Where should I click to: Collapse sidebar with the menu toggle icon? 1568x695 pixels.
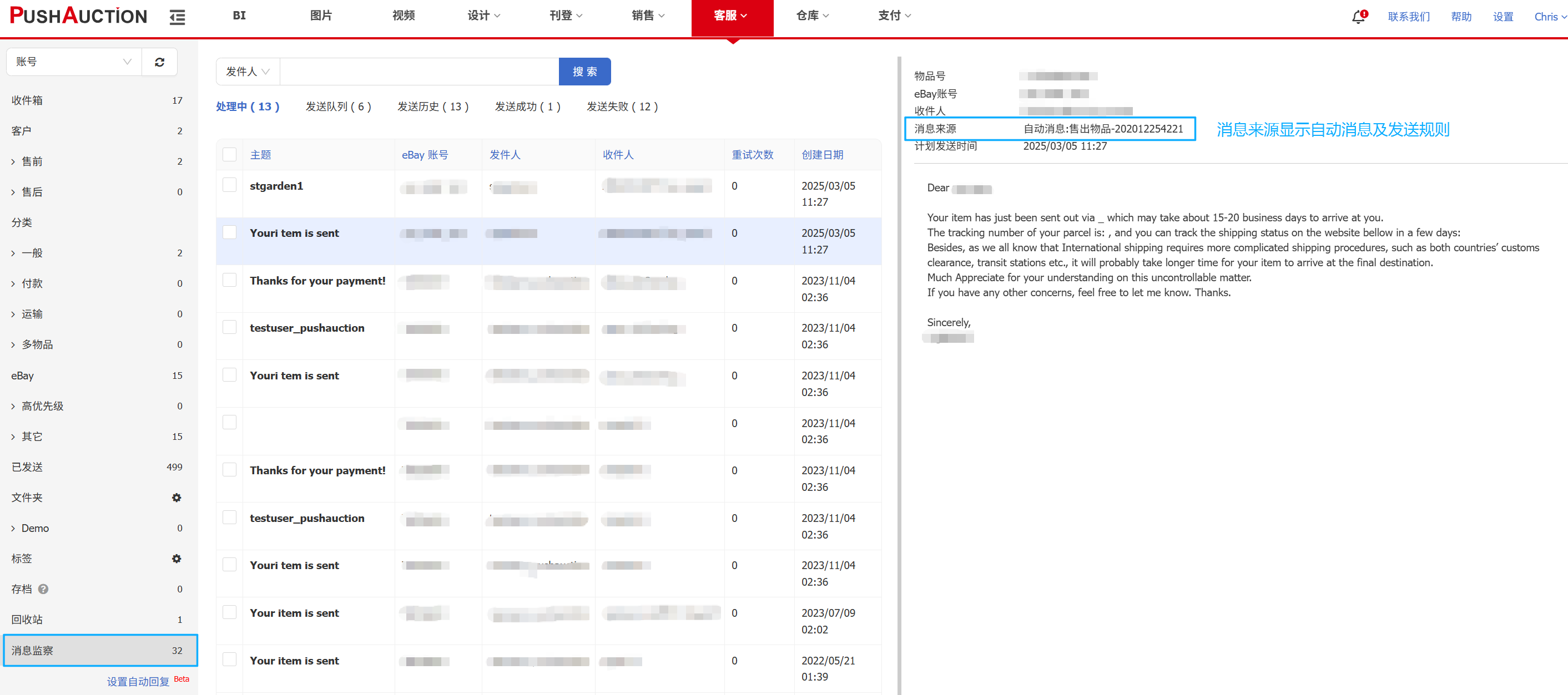point(177,17)
